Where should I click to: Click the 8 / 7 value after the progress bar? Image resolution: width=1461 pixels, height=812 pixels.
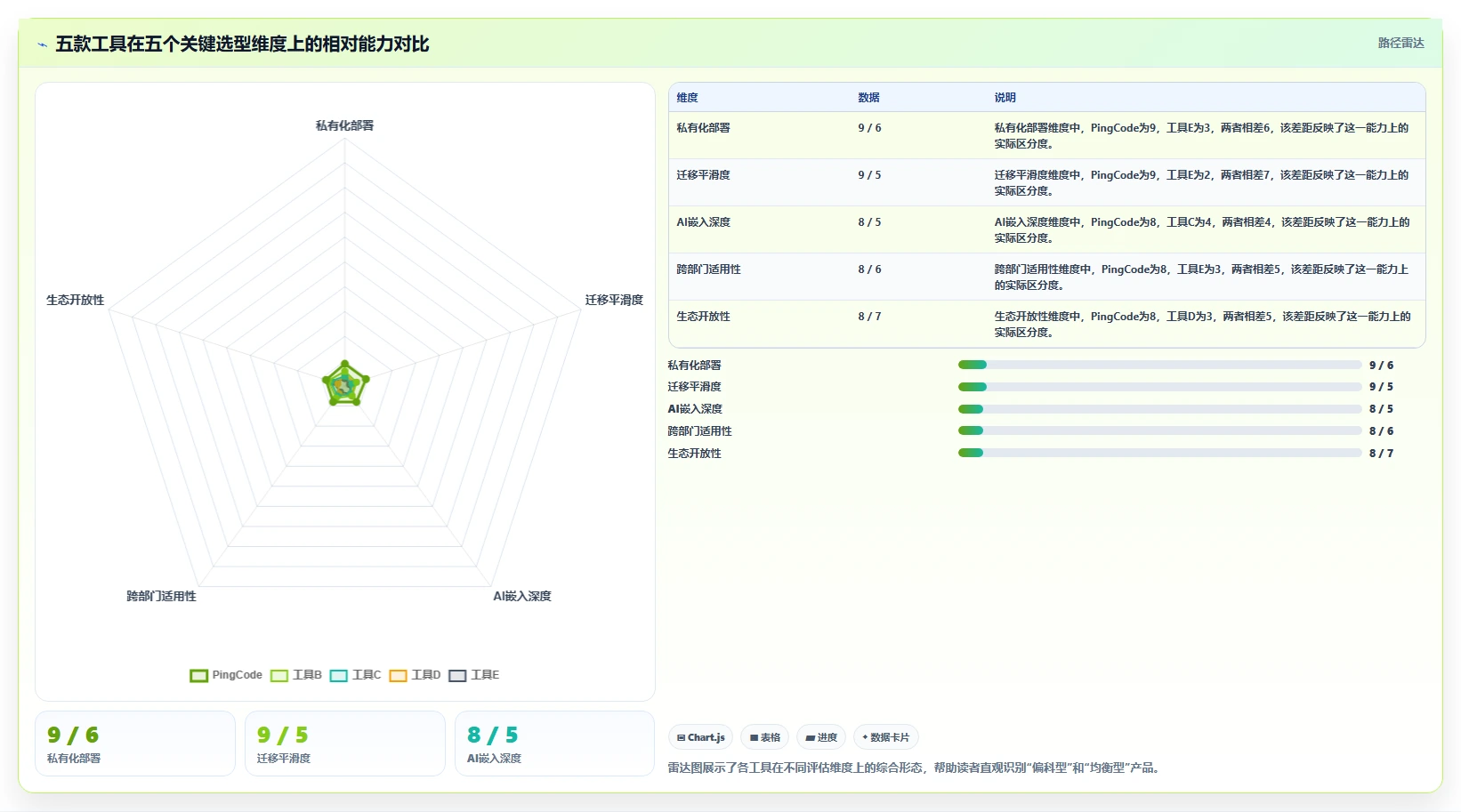click(x=1381, y=454)
